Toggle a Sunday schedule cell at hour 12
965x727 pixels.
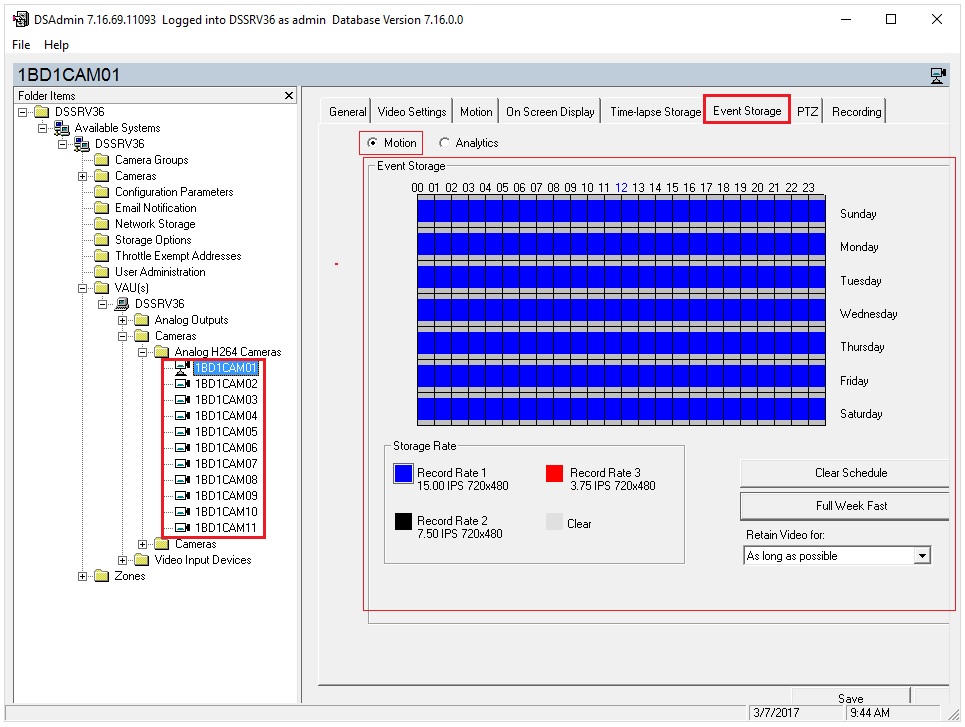click(x=630, y=213)
